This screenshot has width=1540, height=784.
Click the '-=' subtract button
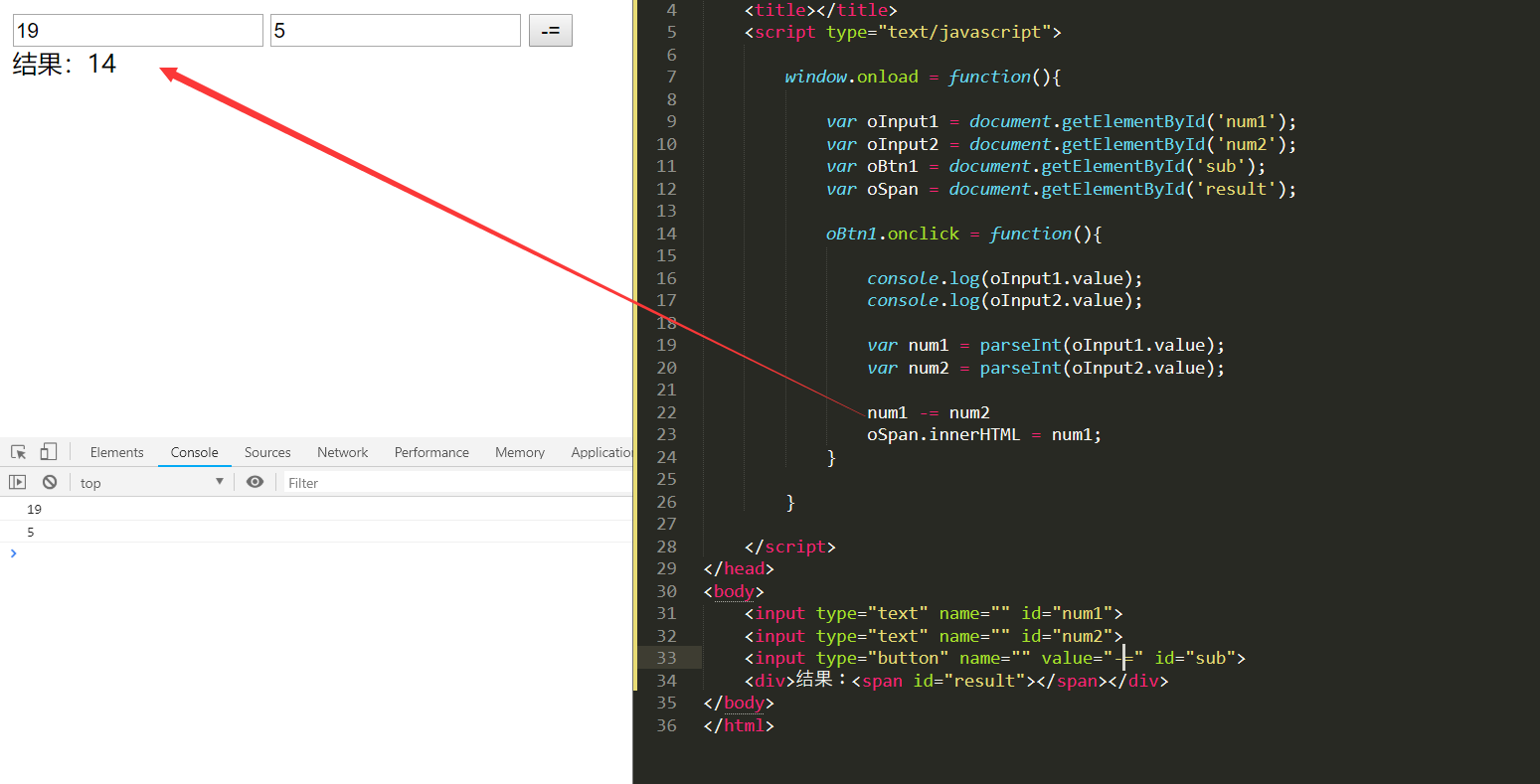(550, 31)
